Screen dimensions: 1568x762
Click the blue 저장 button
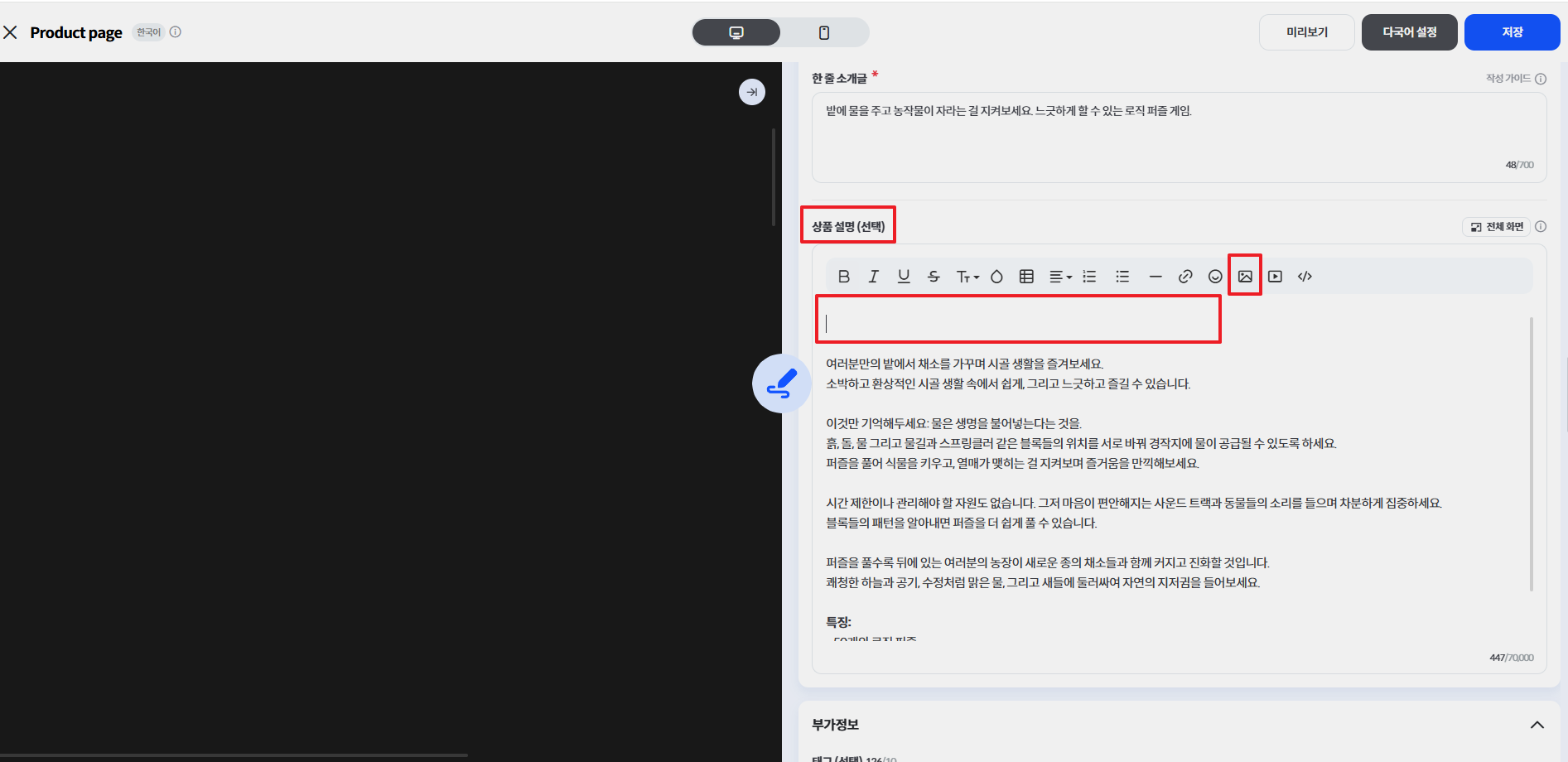point(1513,32)
